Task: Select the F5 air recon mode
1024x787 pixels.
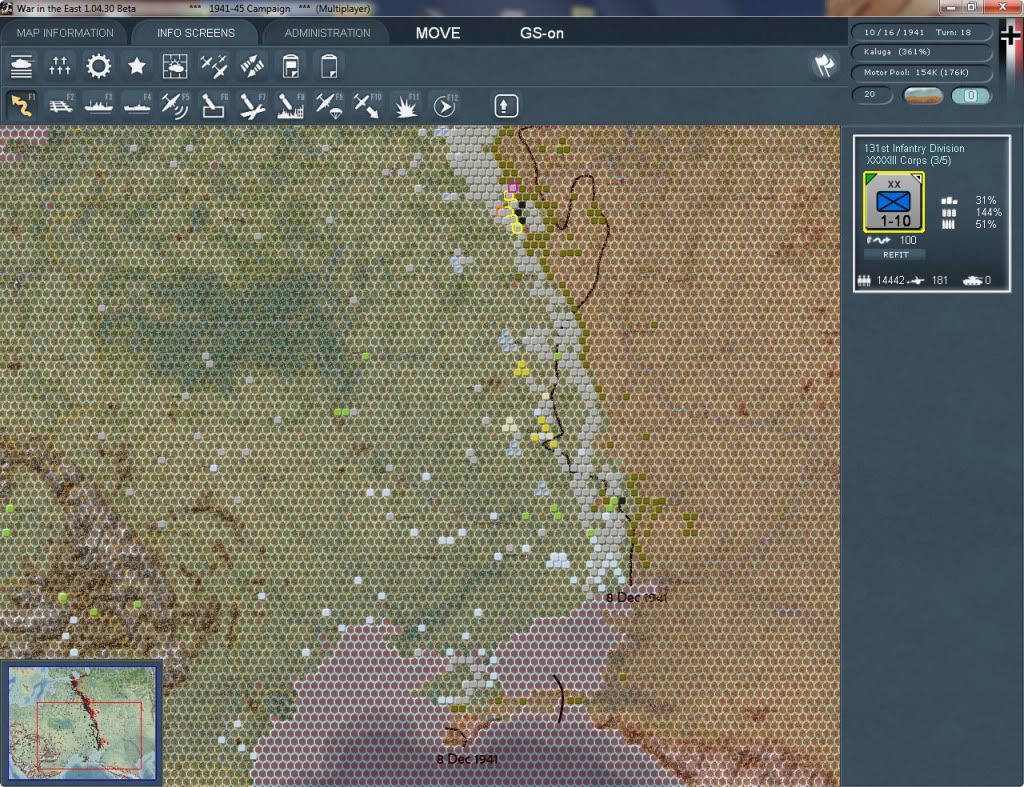Action: 175,106
